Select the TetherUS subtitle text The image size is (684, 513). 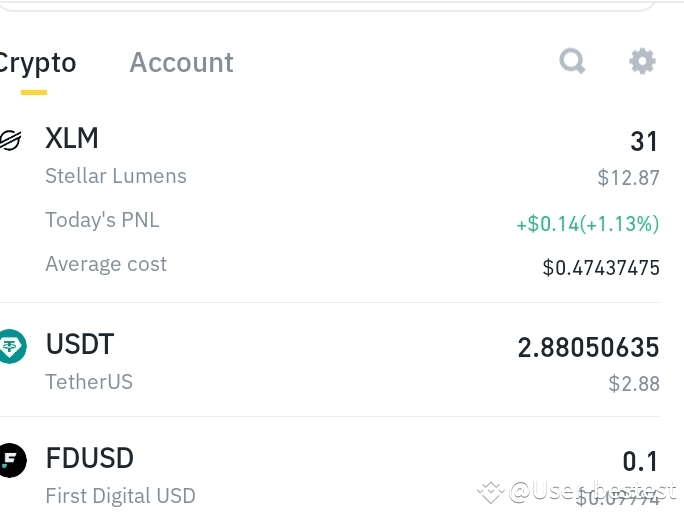[x=89, y=382]
